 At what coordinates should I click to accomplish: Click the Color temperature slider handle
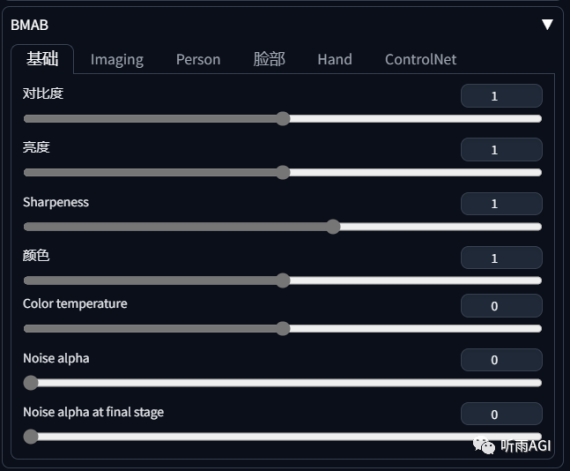(x=283, y=329)
